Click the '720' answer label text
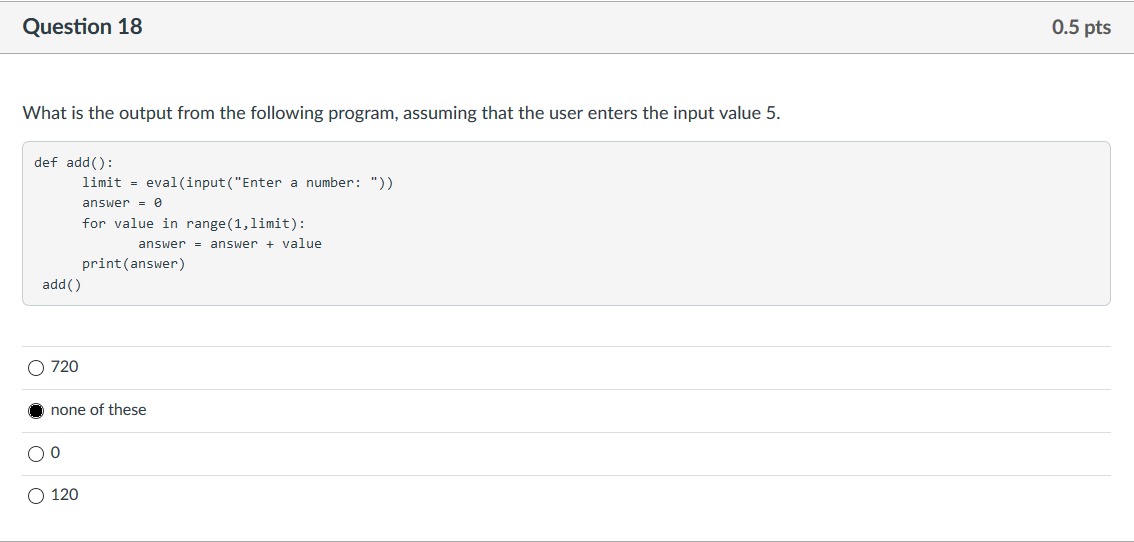Viewport: 1134px width, 542px height. (x=64, y=367)
